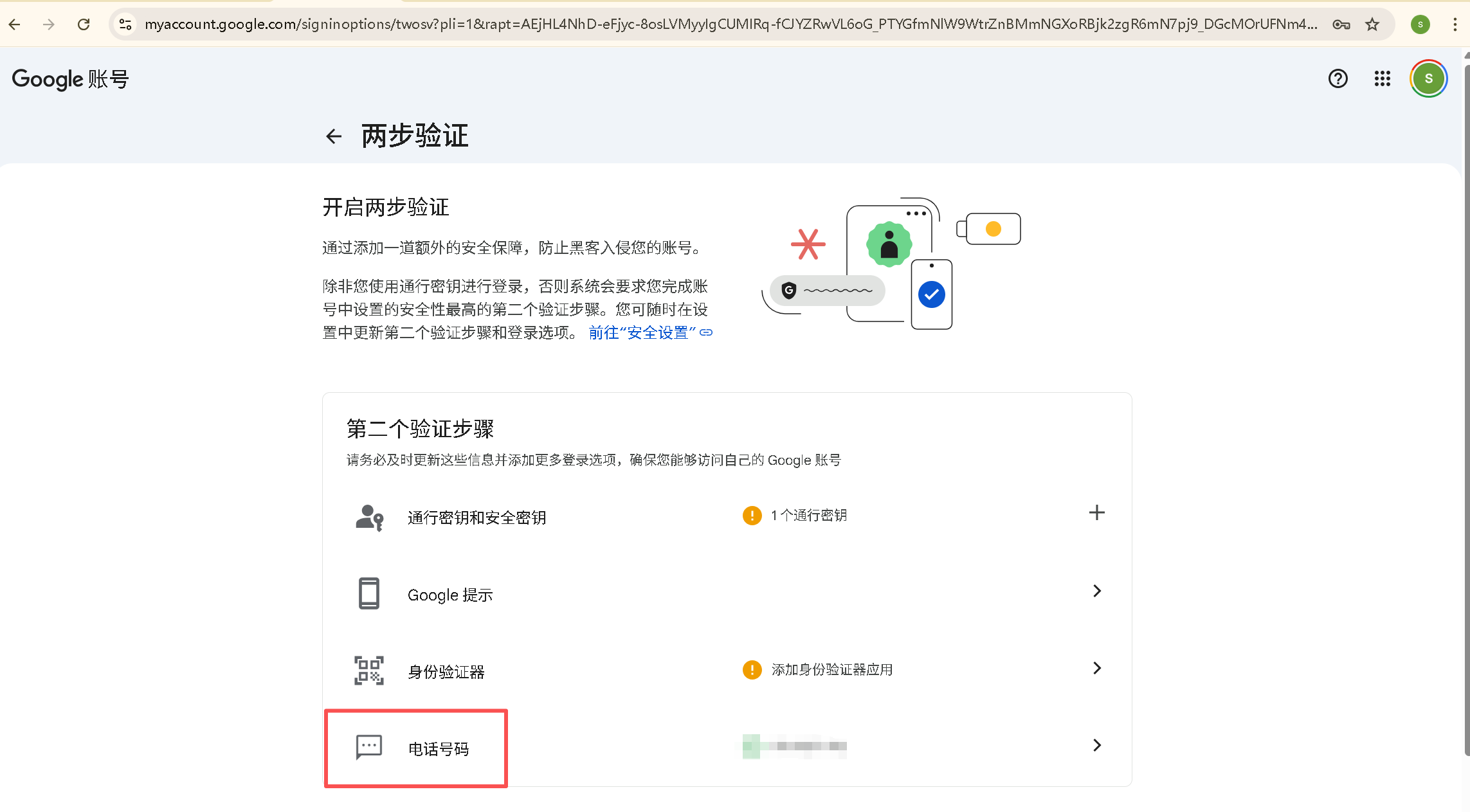Click the 身份验证器 QR code icon
The height and width of the screenshot is (812, 1470).
[x=368, y=671]
